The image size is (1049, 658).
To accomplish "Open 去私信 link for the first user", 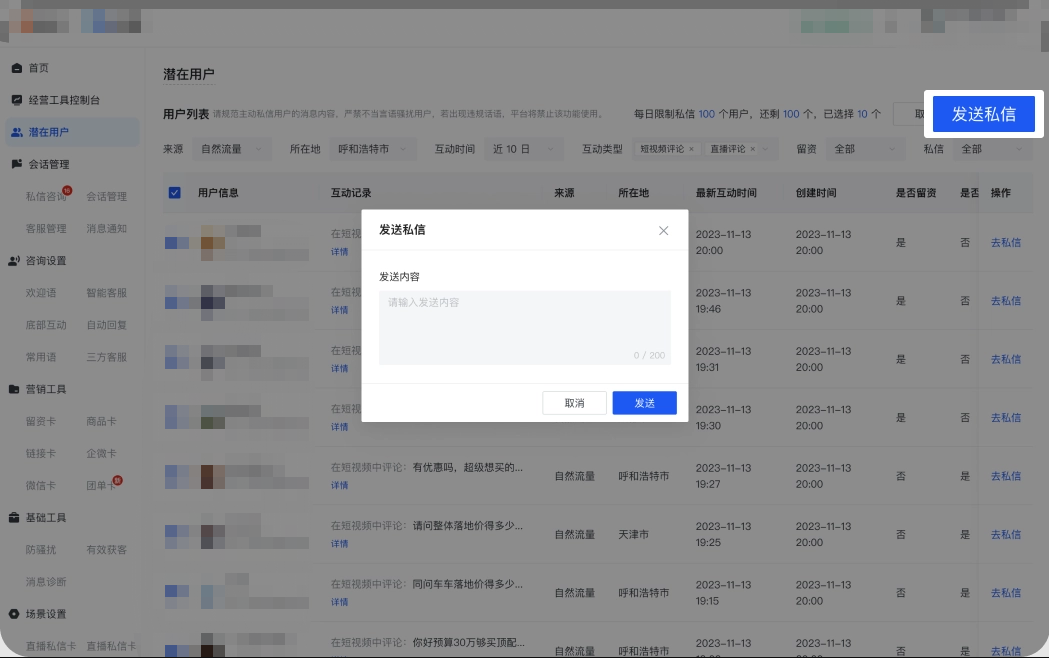I will [1004, 243].
